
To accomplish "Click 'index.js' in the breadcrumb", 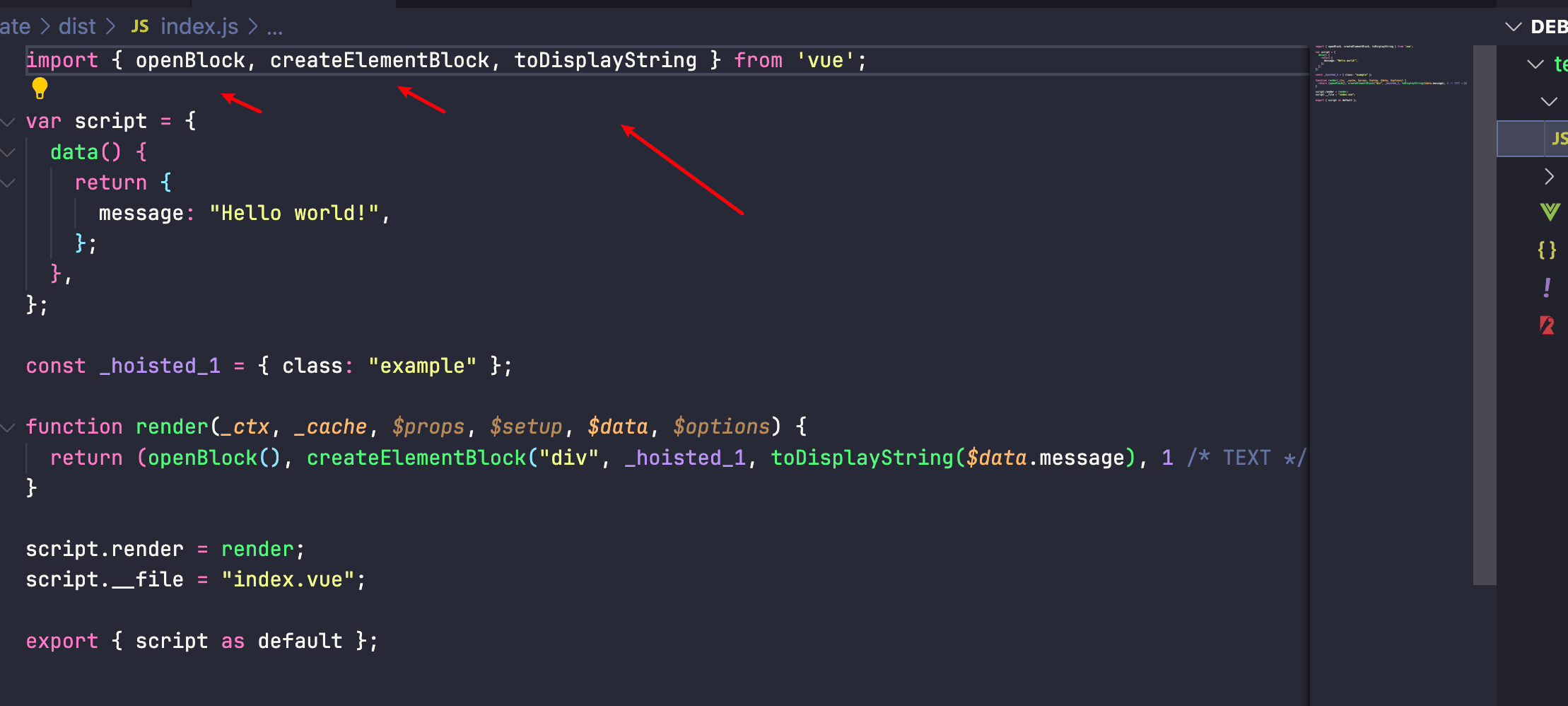I will coord(199,27).
